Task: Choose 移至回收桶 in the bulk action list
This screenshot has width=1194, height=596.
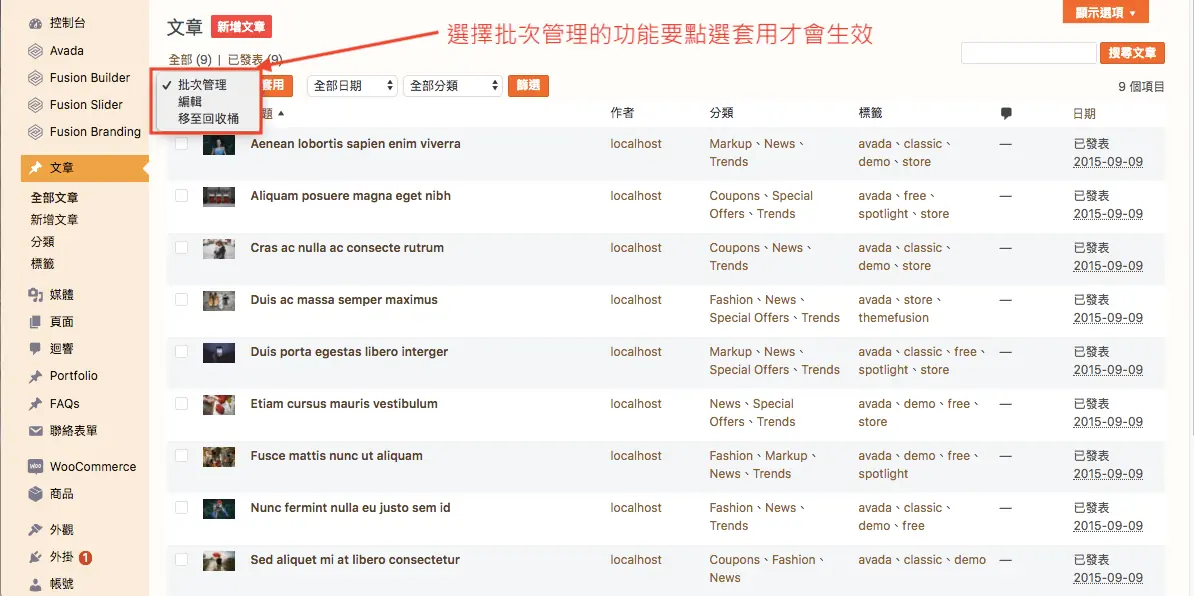Action: click(209, 118)
